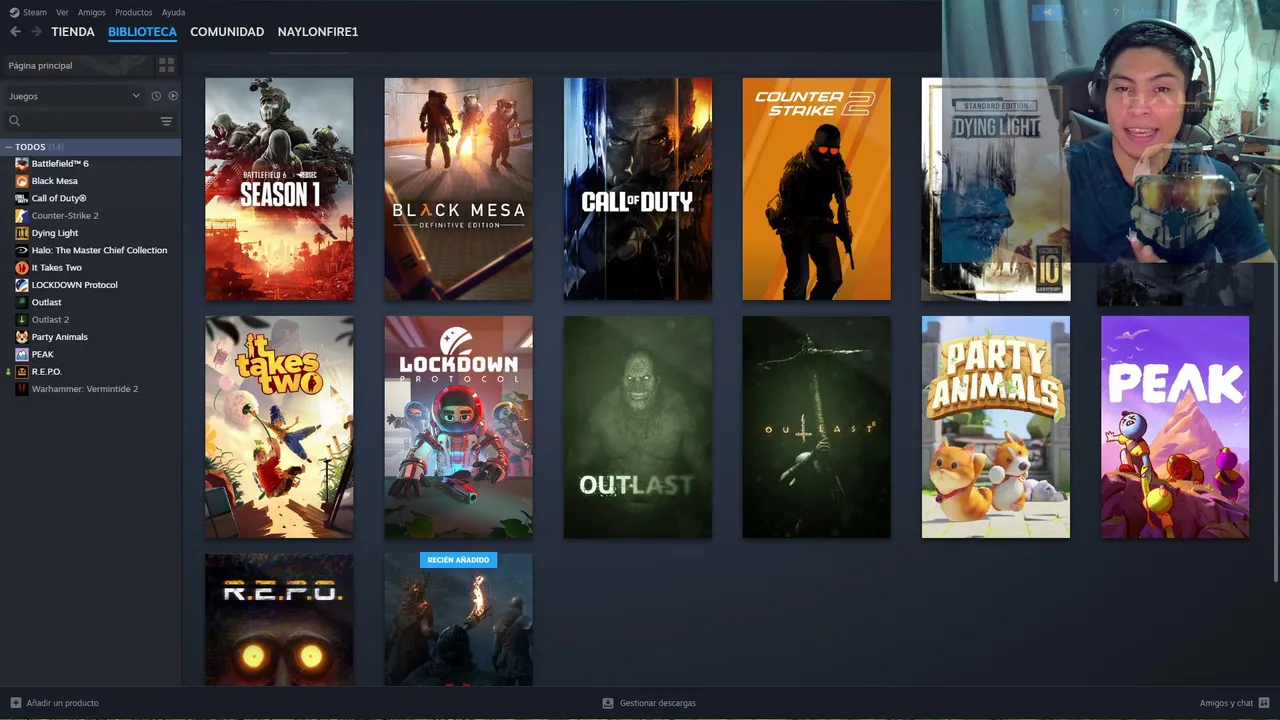Open Black Mesa Definitive Edition cover
Image resolution: width=1280 pixels, height=720 pixels.
(x=458, y=189)
